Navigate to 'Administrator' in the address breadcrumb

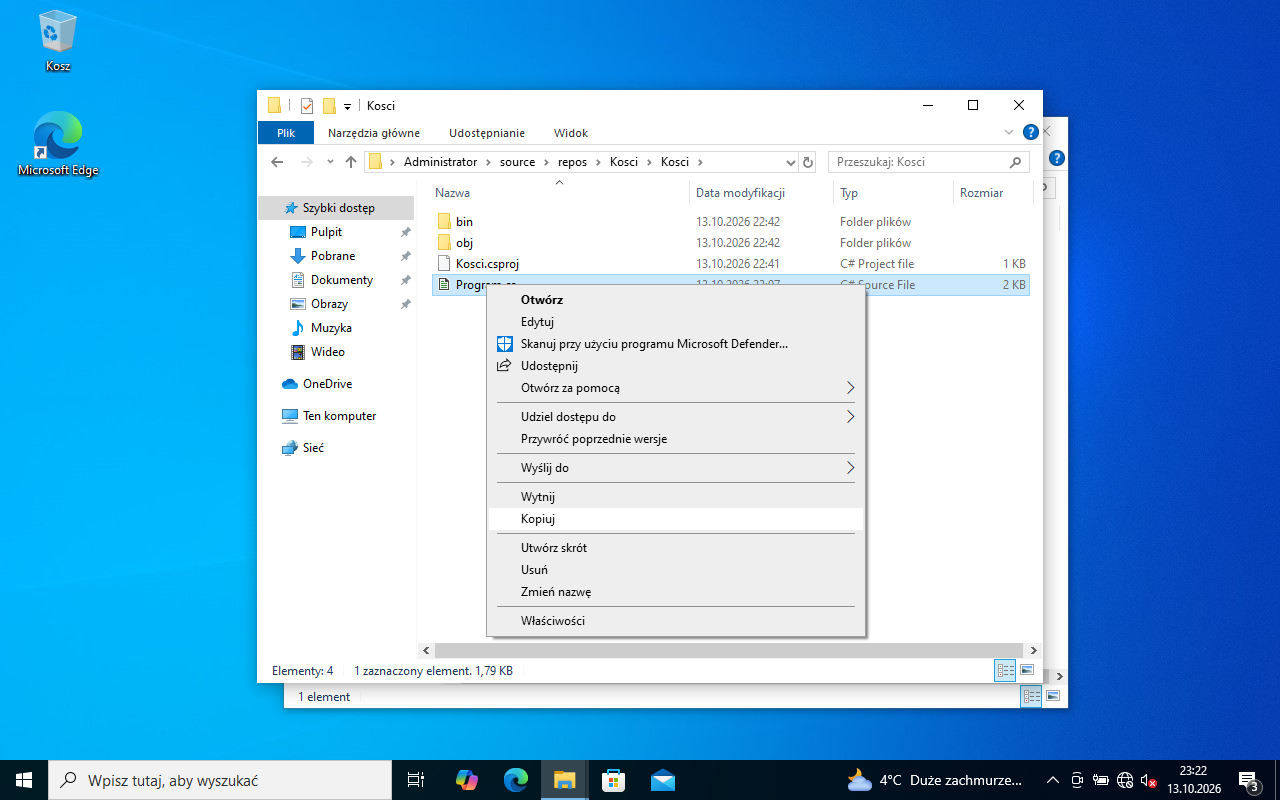441,162
